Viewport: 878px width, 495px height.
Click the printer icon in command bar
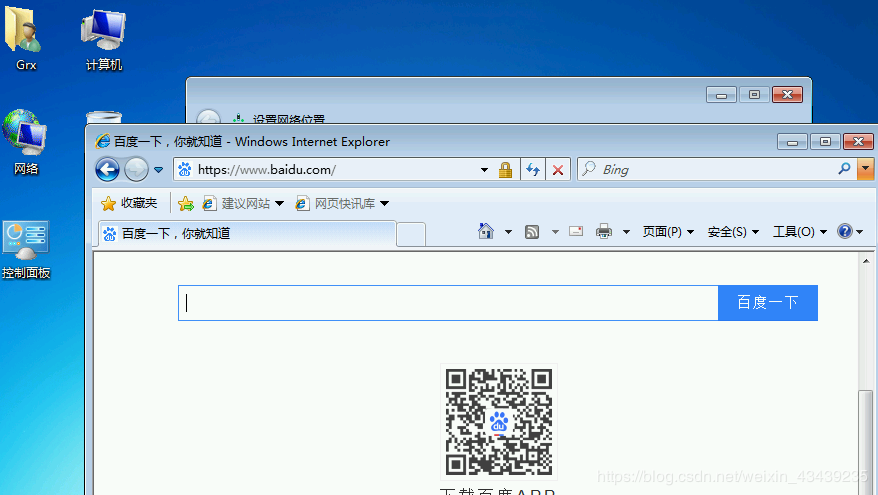pyautogui.click(x=604, y=232)
